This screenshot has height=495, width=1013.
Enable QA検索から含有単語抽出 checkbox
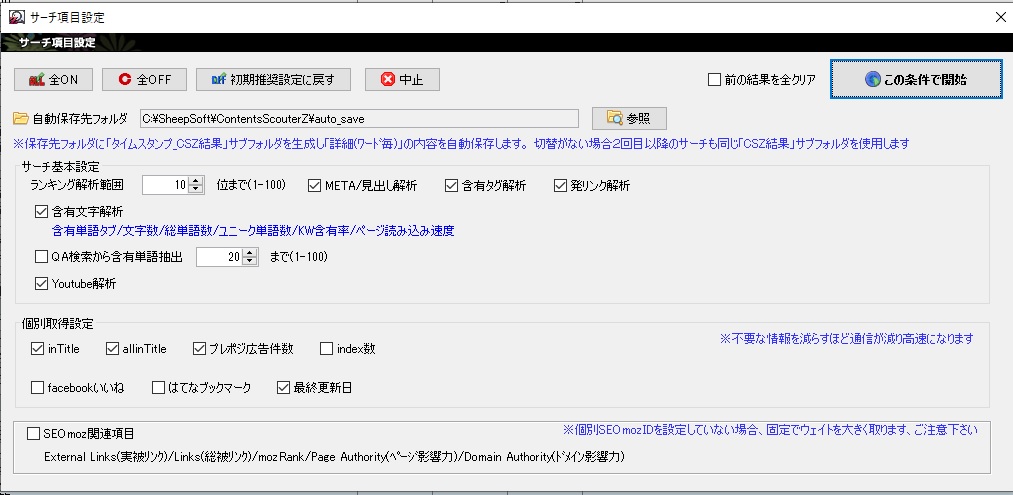41,257
